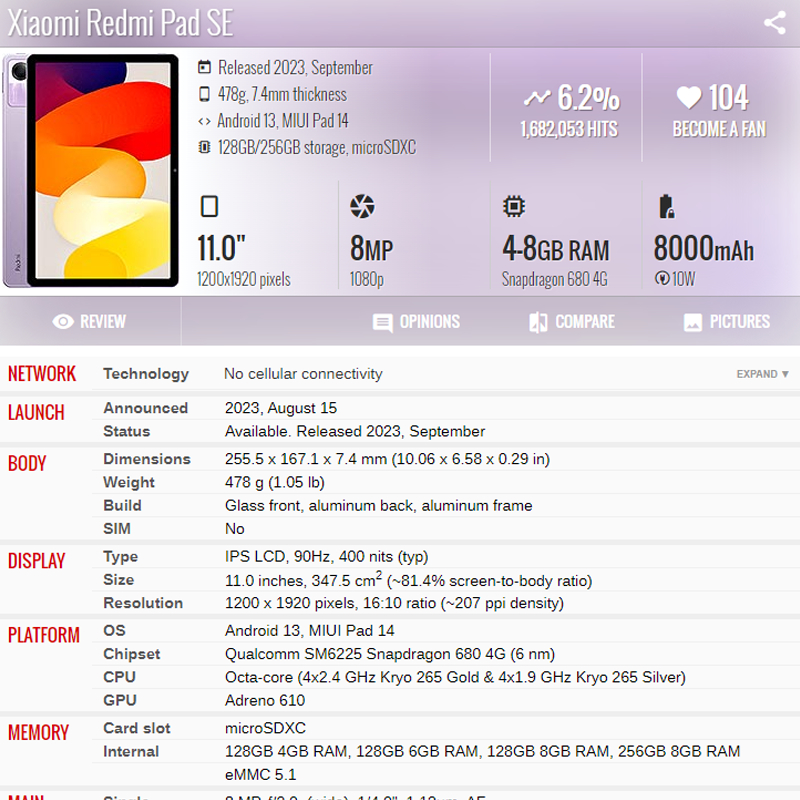800x800 pixels.
Task: Click the battery icon above 8000mAh
Action: [666, 207]
